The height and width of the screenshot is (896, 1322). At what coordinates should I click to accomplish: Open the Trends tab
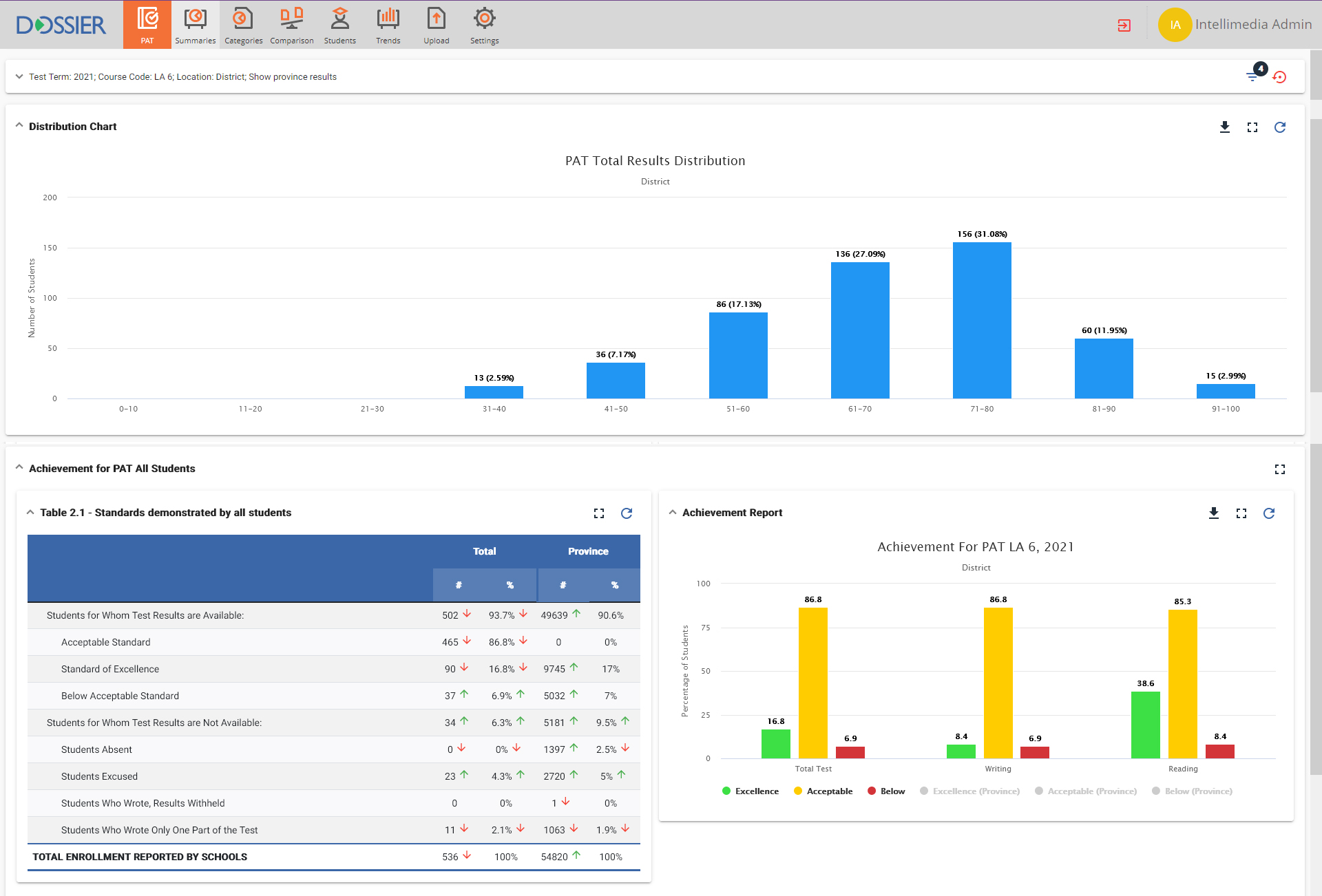388,25
